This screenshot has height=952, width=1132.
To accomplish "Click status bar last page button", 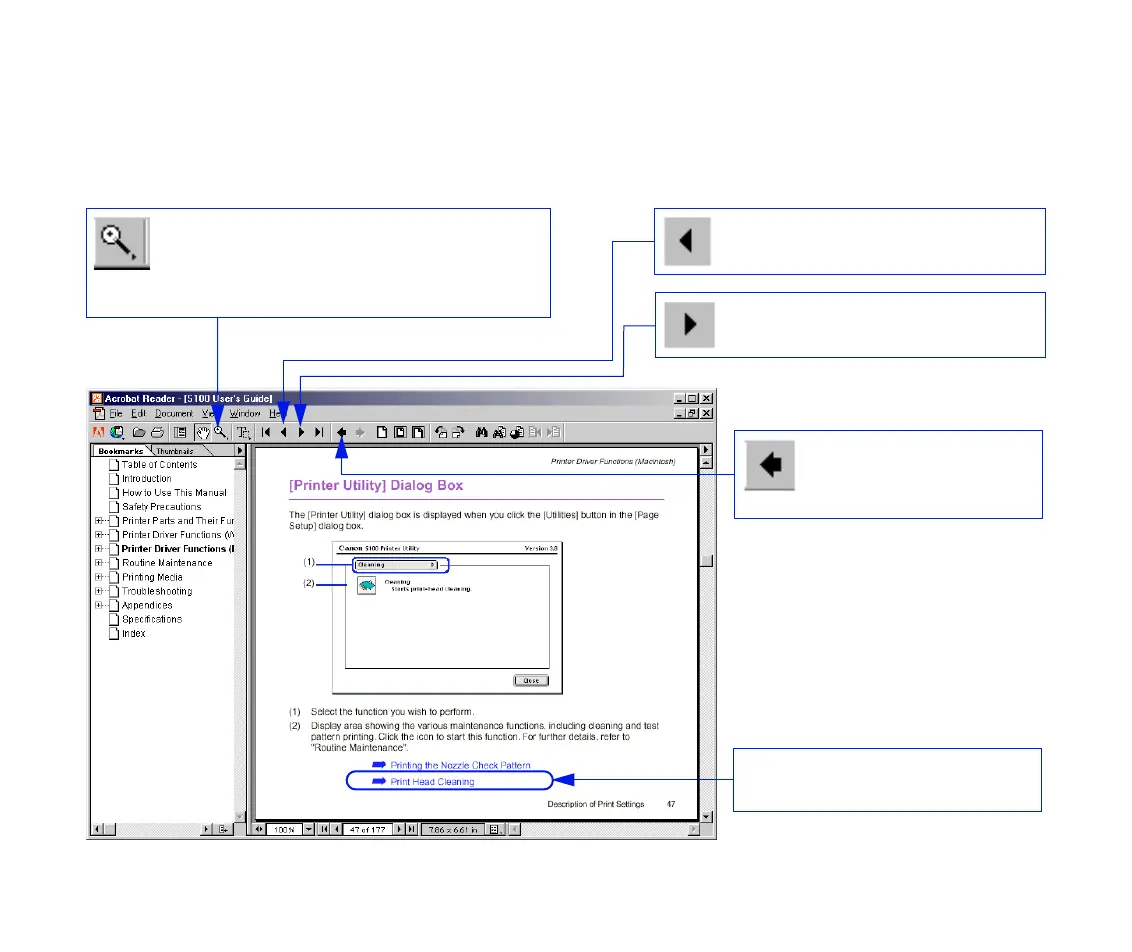I will [412, 829].
